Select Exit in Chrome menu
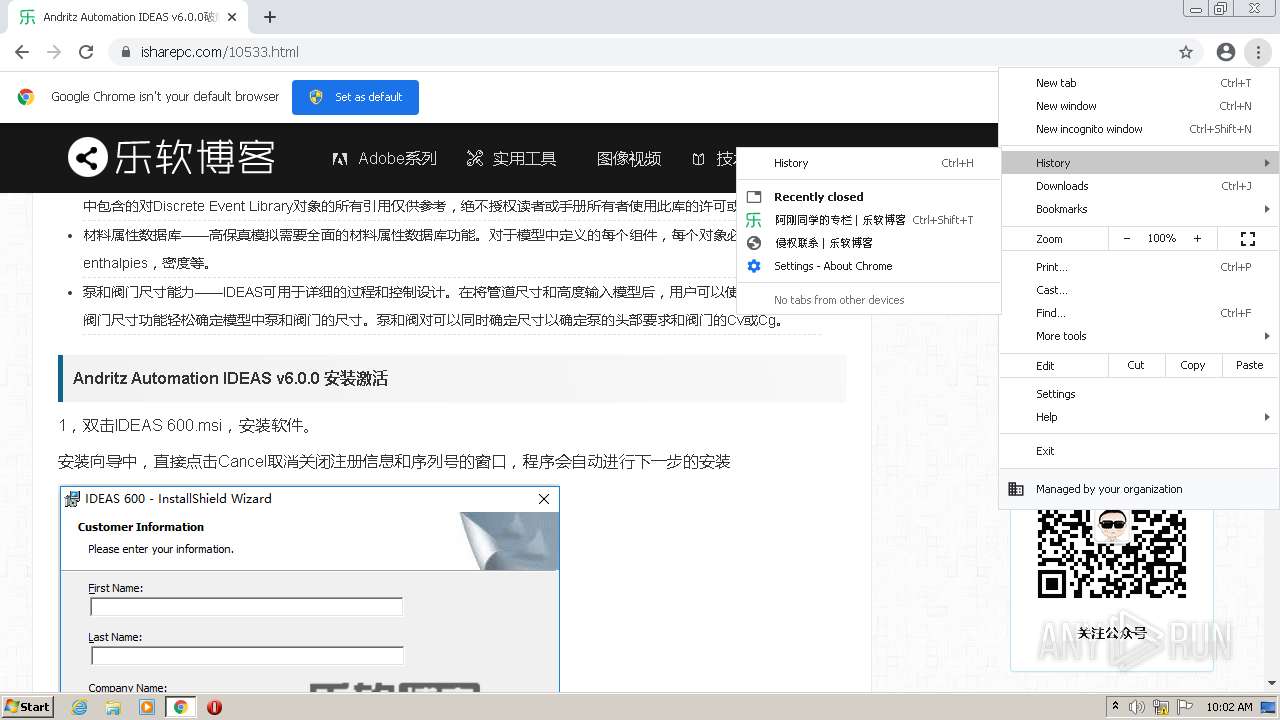 1139,451
